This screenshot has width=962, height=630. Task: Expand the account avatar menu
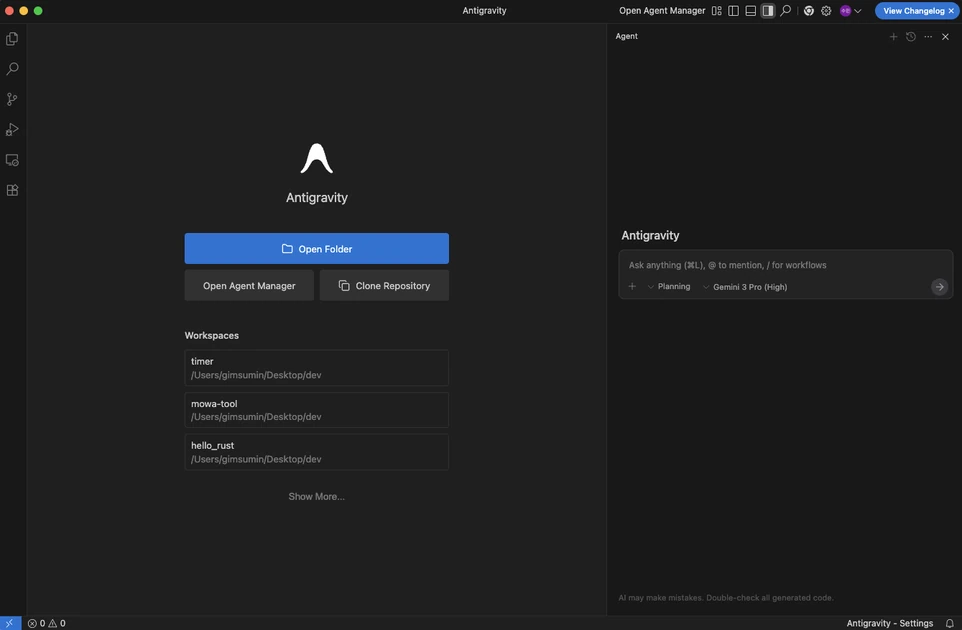pyautogui.click(x=847, y=8)
